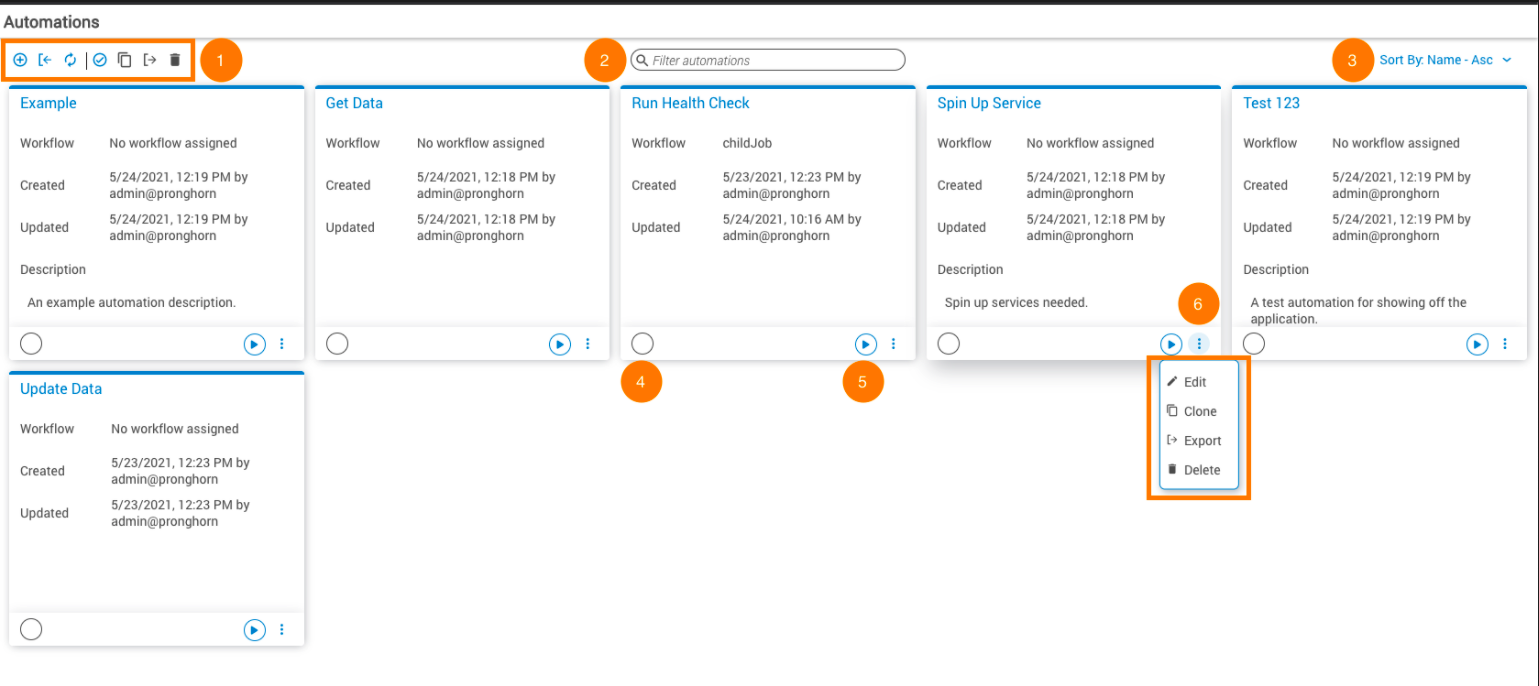The width and height of the screenshot is (1539, 686).
Task: Open the Spin Up Service title link
Action: [x=989, y=103]
